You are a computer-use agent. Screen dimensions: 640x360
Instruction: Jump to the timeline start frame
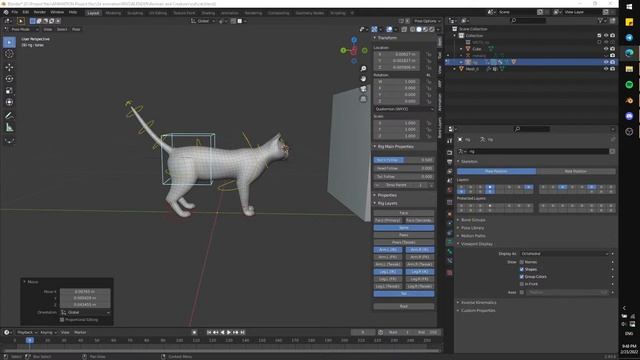tap(209, 333)
